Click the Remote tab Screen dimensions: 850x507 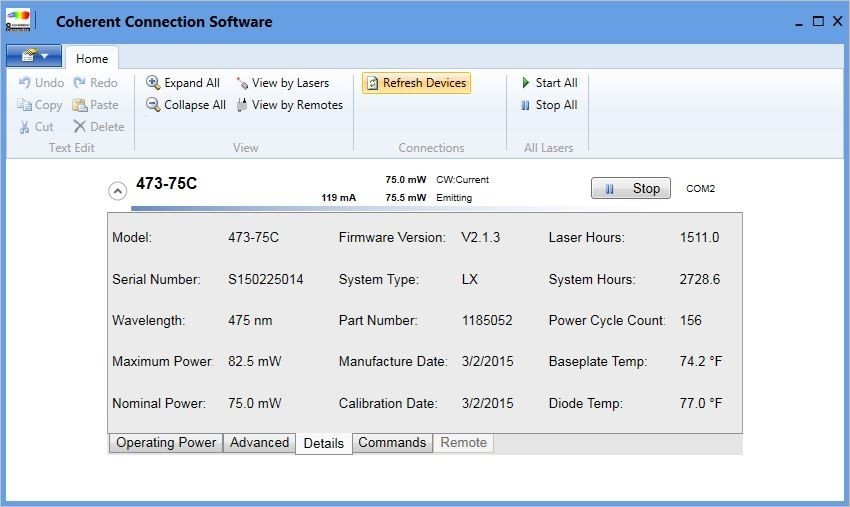463,442
